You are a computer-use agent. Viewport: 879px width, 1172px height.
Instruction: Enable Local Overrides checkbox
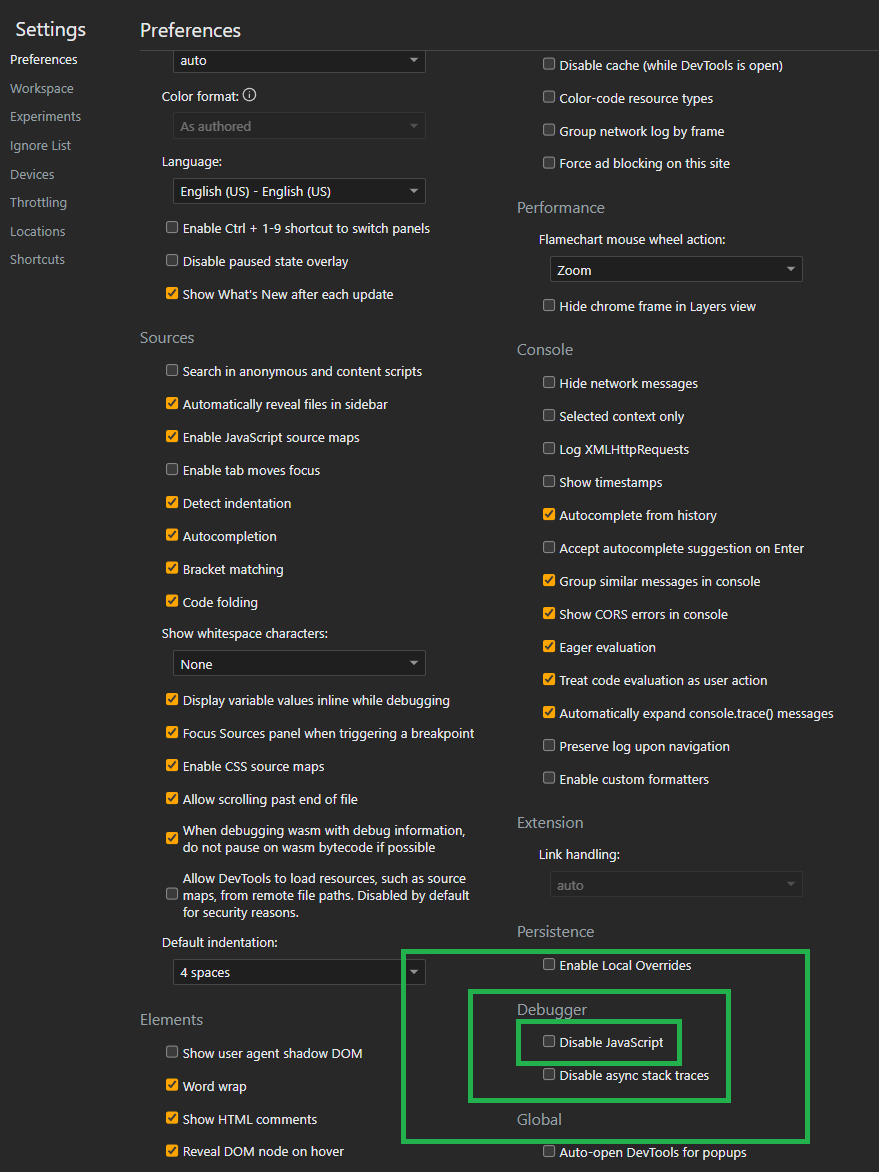pos(549,964)
